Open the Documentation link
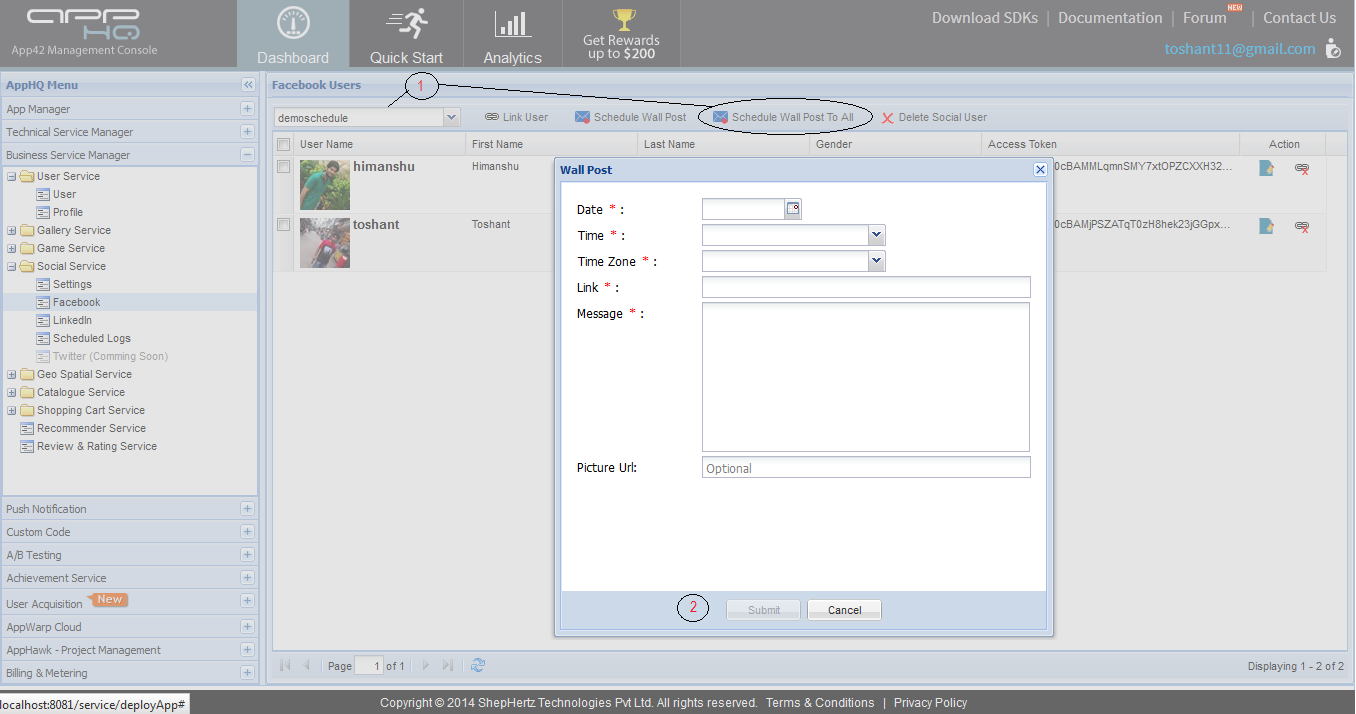 (1110, 18)
